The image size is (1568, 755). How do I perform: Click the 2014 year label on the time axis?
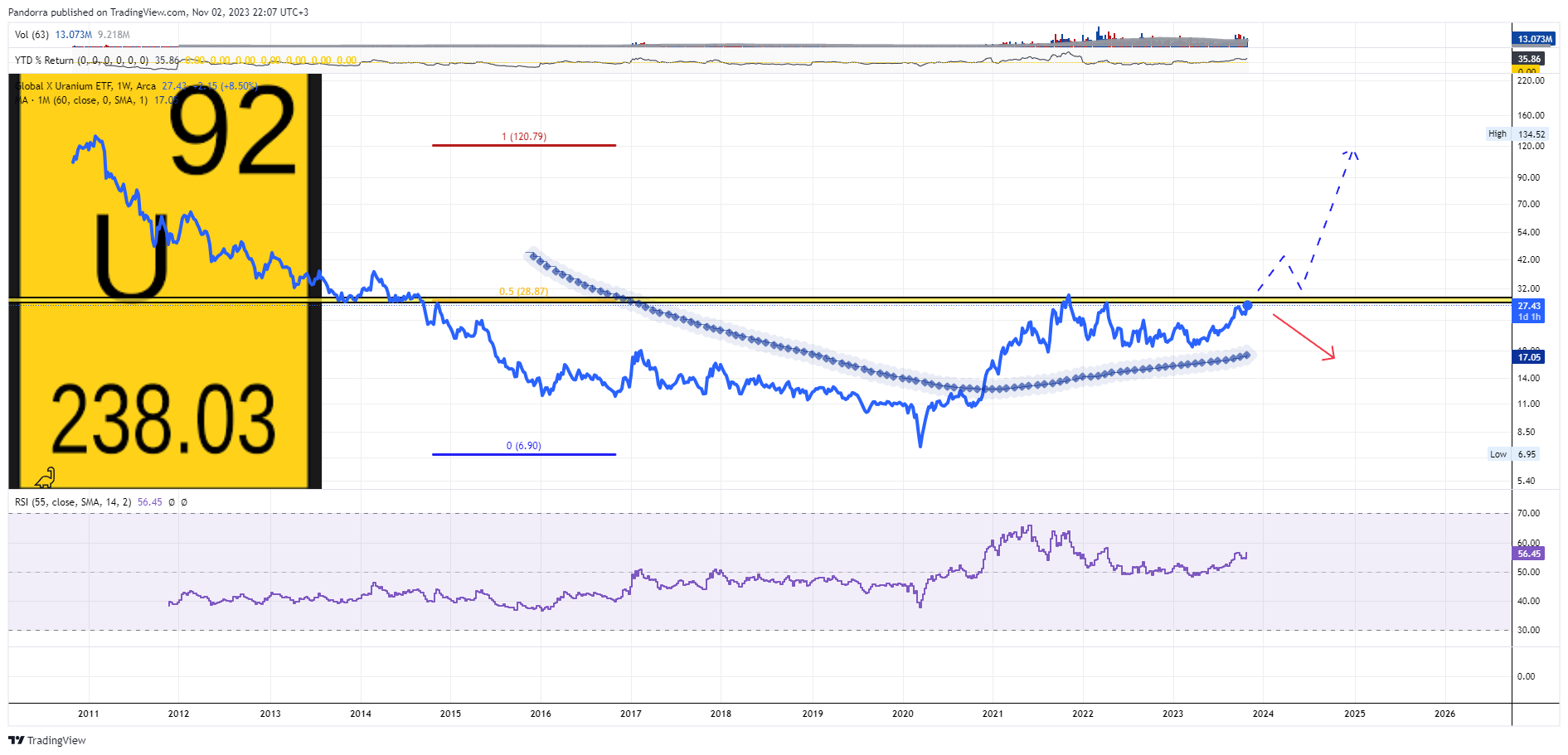pyautogui.click(x=361, y=714)
